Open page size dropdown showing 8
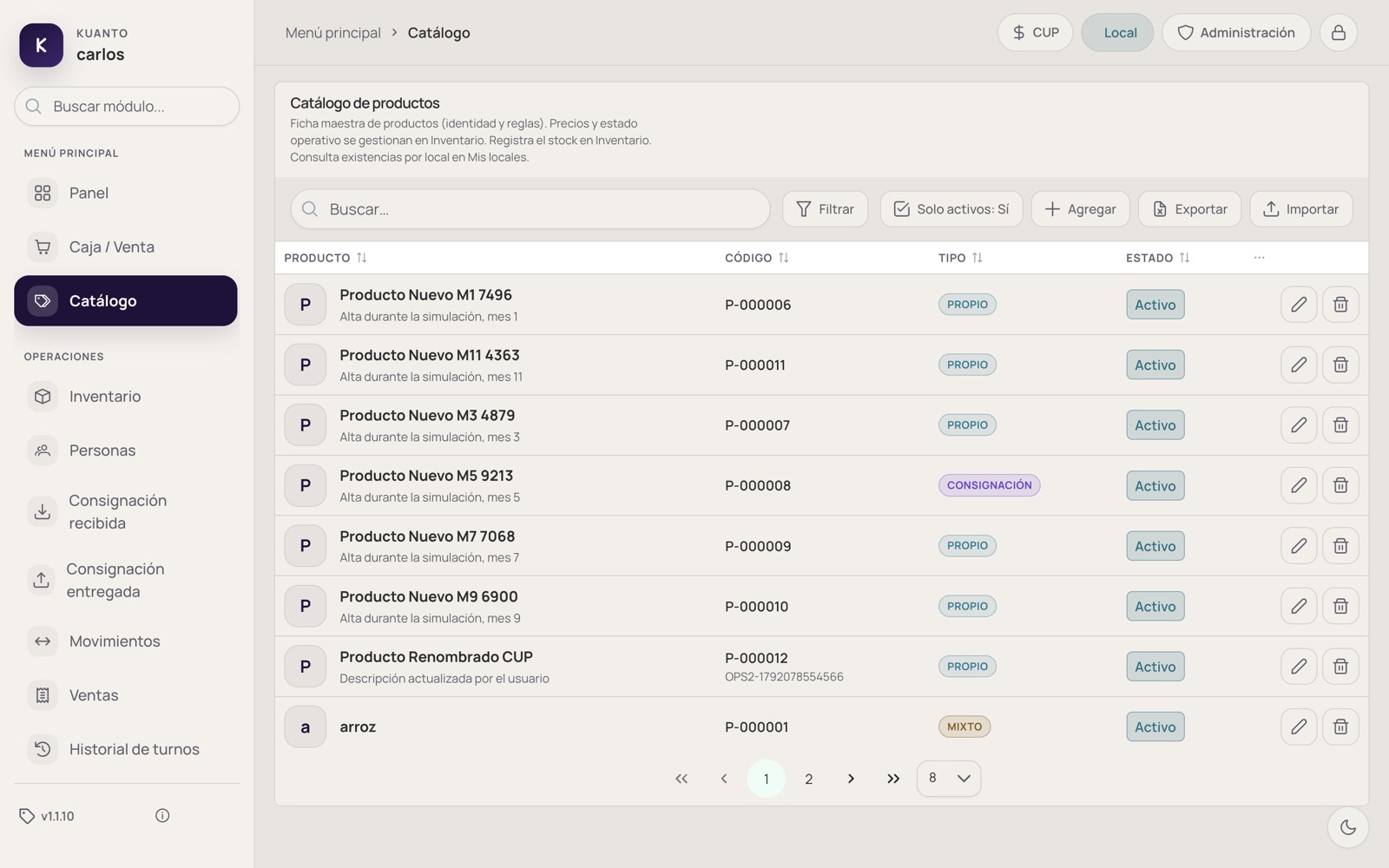Viewport: 1389px width, 868px height. point(949,779)
